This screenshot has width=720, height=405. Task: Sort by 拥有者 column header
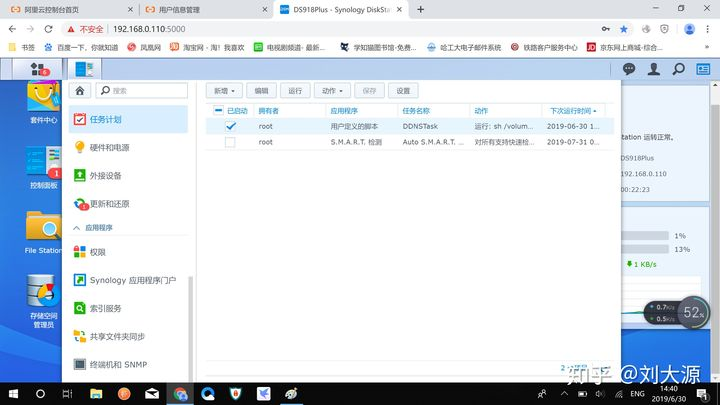(x=269, y=111)
